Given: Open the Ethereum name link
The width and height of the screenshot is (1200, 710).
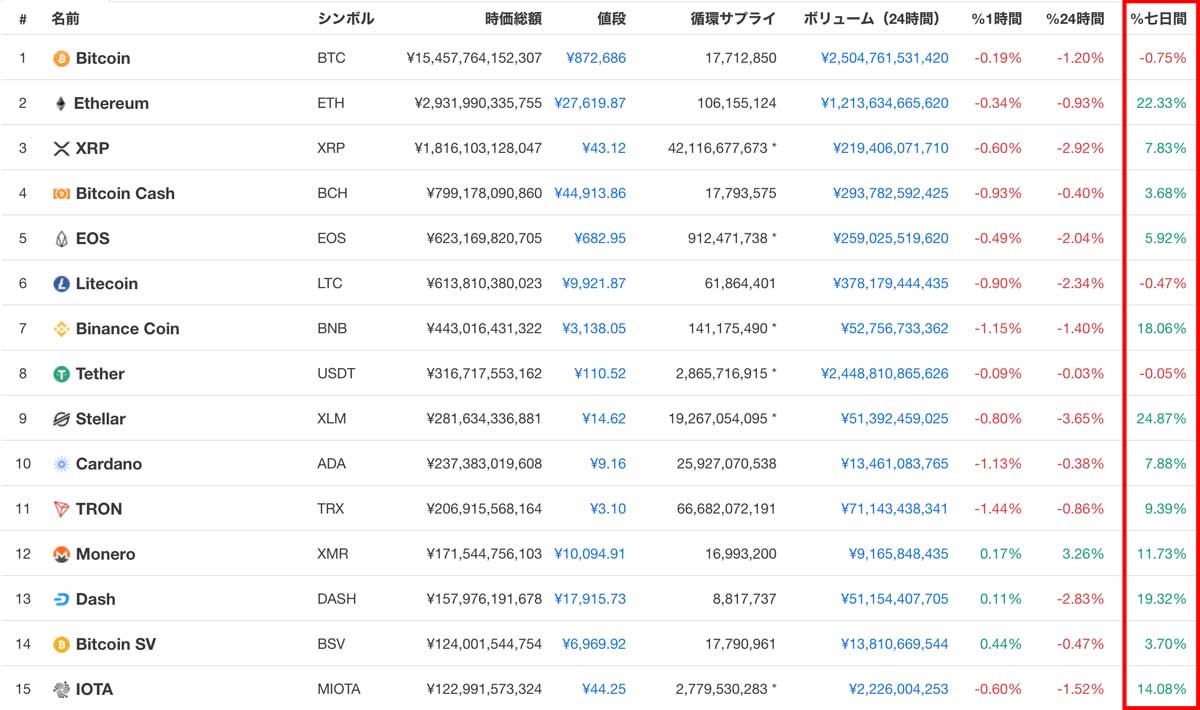Looking at the screenshot, I should (x=111, y=103).
